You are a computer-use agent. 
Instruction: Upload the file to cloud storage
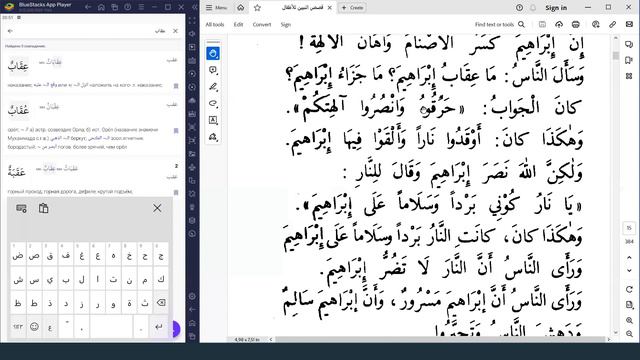point(559,24)
